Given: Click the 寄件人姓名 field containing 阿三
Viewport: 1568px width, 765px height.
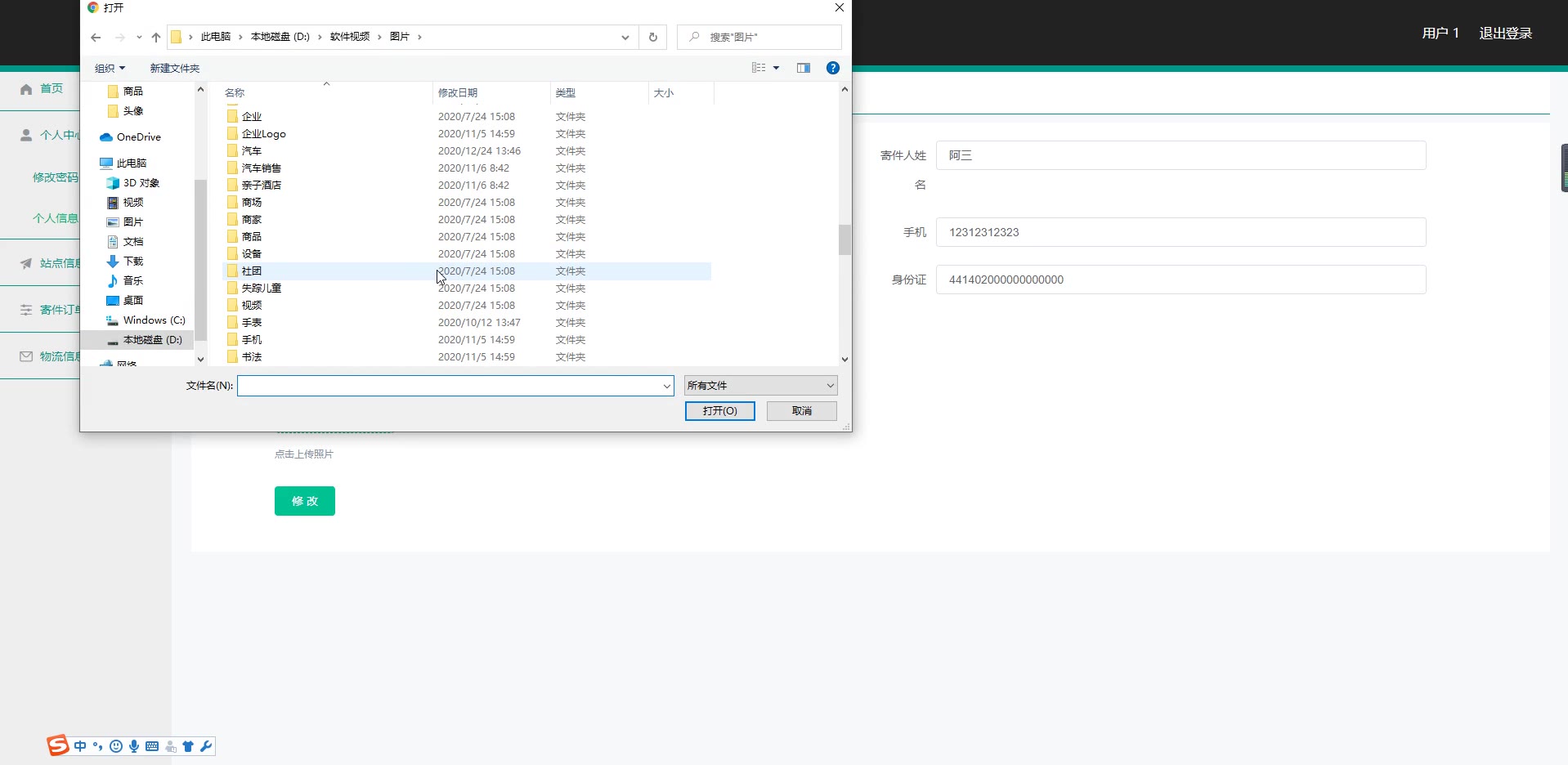Looking at the screenshot, I should coord(1180,155).
